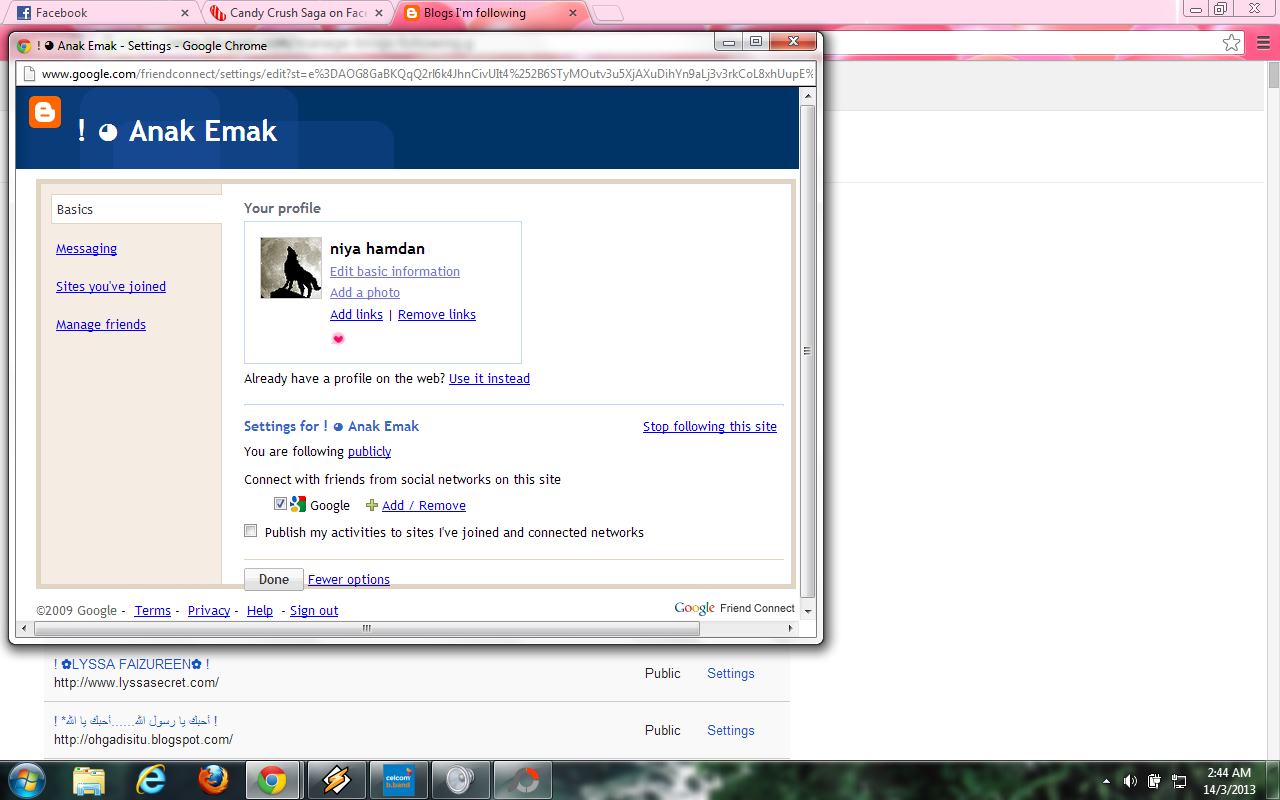Click the page icon in popup address bar
The width and height of the screenshot is (1280, 800).
(28, 73)
